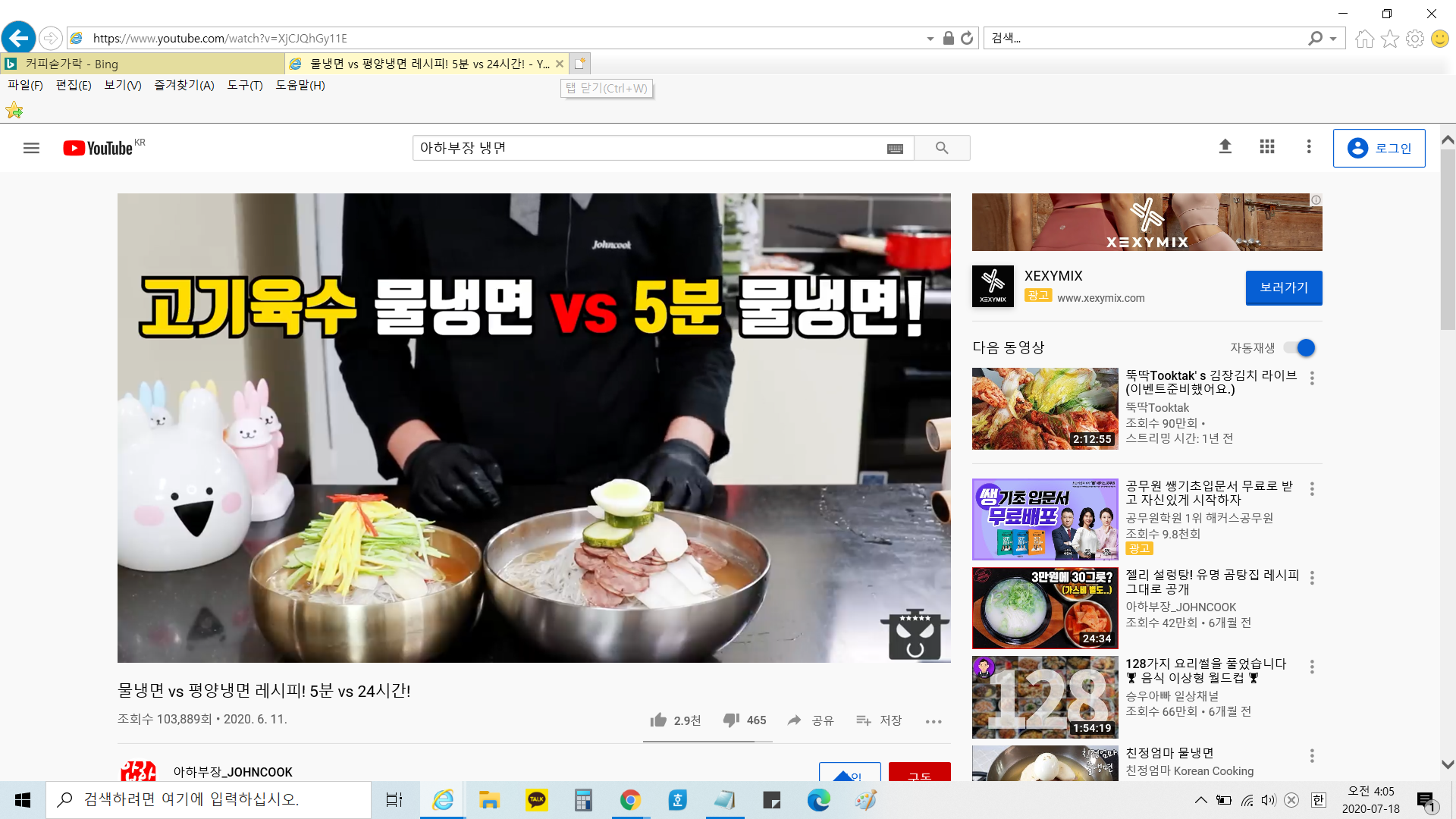Open the YouTube hamburger guide menu

click(x=31, y=148)
